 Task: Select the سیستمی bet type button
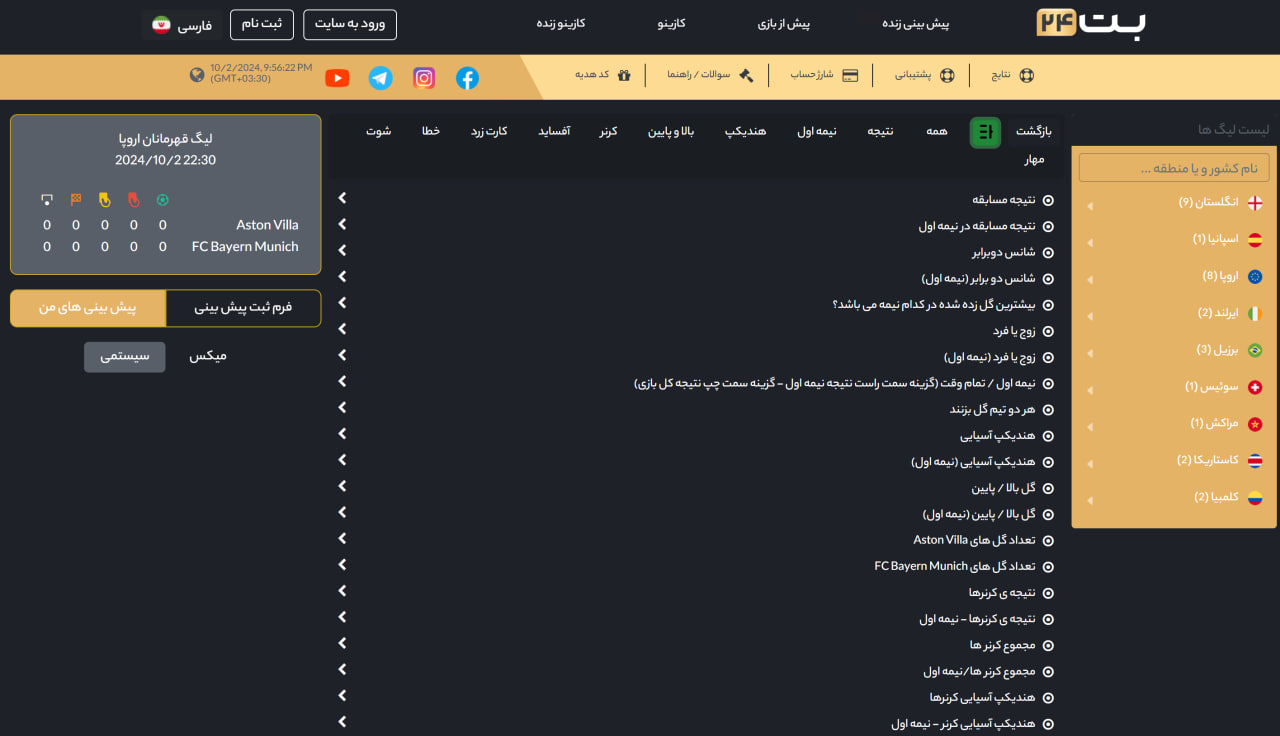[125, 356]
